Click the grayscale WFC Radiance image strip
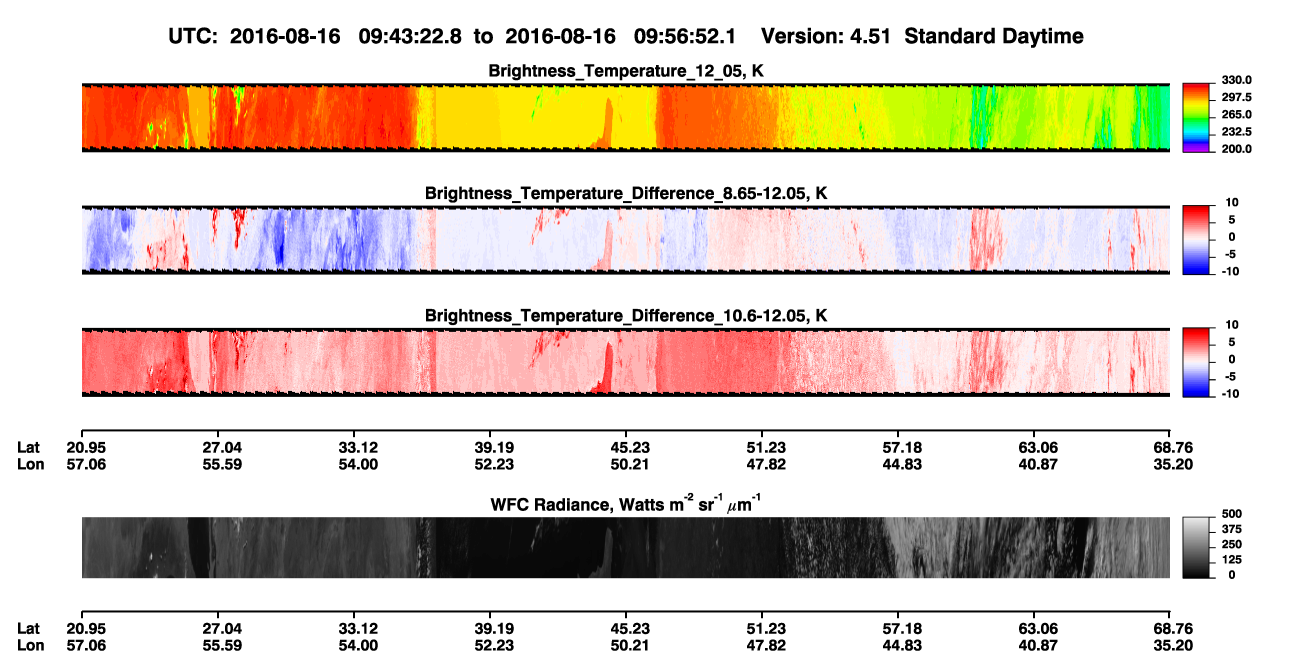1300x667 pixels. click(x=625, y=547)
